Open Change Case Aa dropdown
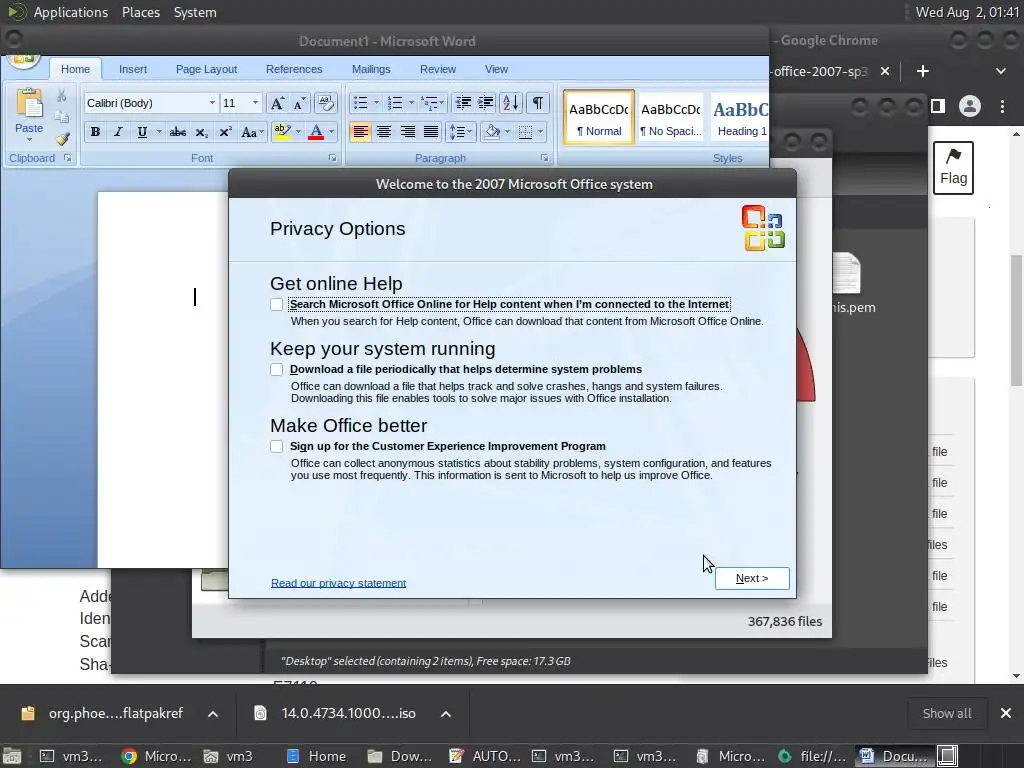This screenshot has width=1024, height=768. pyautogui.click(x=252, y=132)
